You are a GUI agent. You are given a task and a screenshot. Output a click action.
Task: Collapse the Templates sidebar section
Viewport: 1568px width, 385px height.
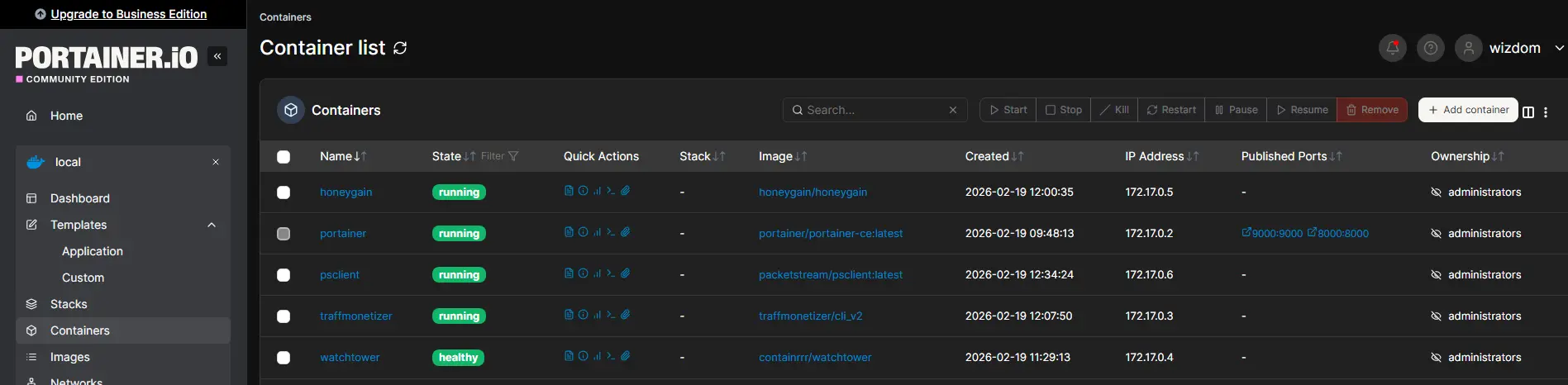212,225
